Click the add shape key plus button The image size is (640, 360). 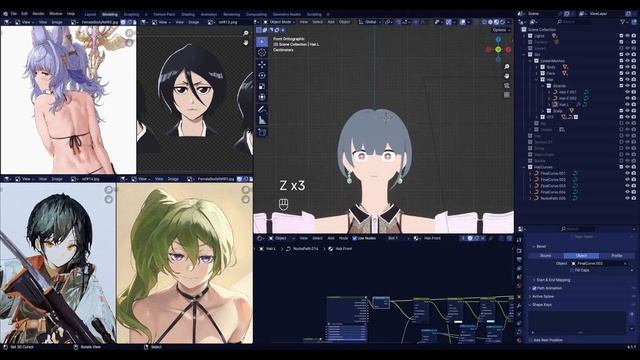coord(632,314)
